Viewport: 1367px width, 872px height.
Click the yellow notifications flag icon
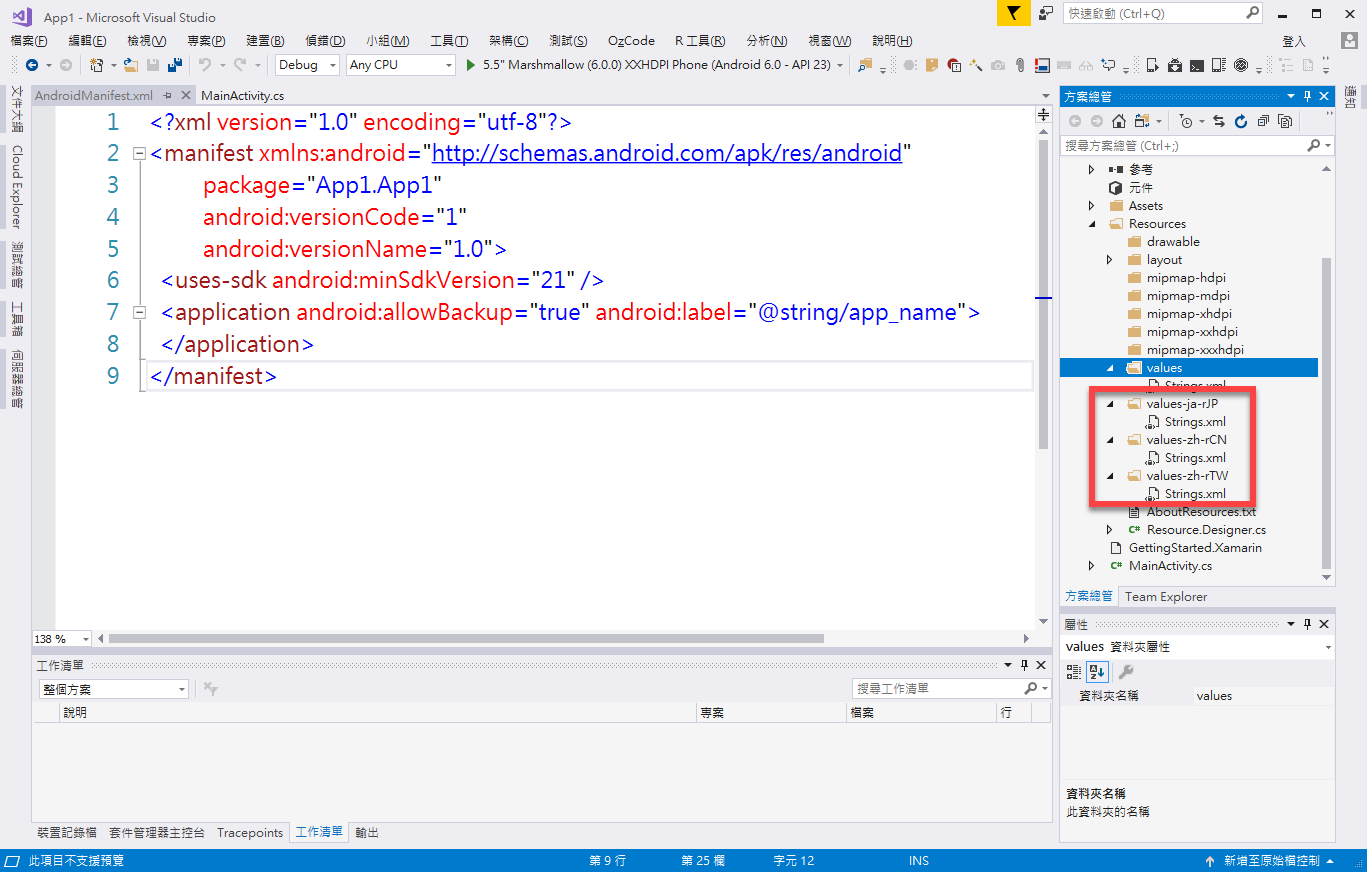pos(1014,13)
